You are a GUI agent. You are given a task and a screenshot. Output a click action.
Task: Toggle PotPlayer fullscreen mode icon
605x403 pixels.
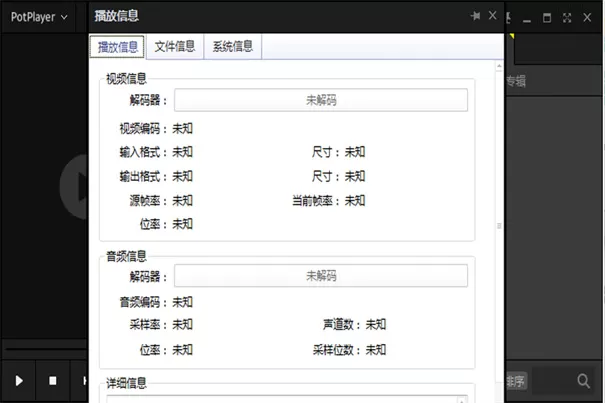tap(567, 18)
